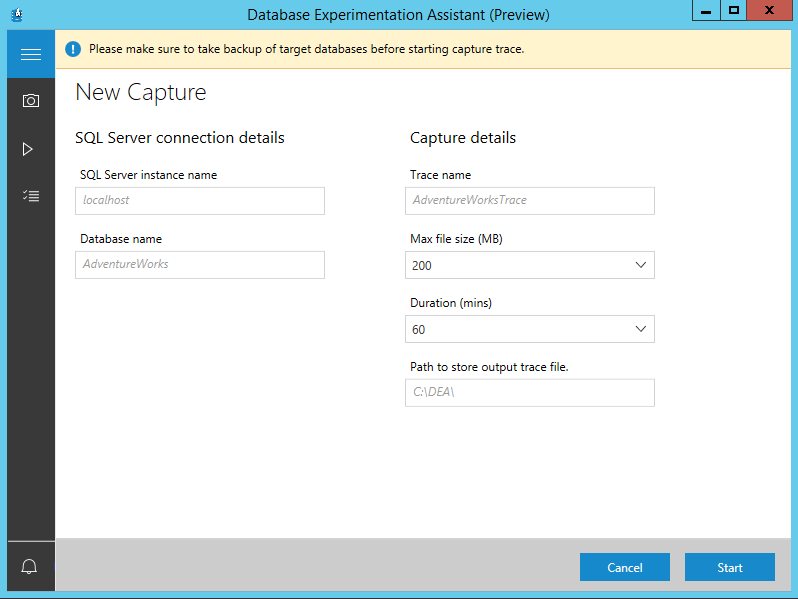The width and height of the screenshot is (798, 599).
Task: Focus the SQL Server instance name field
Action: coord(200,200)
